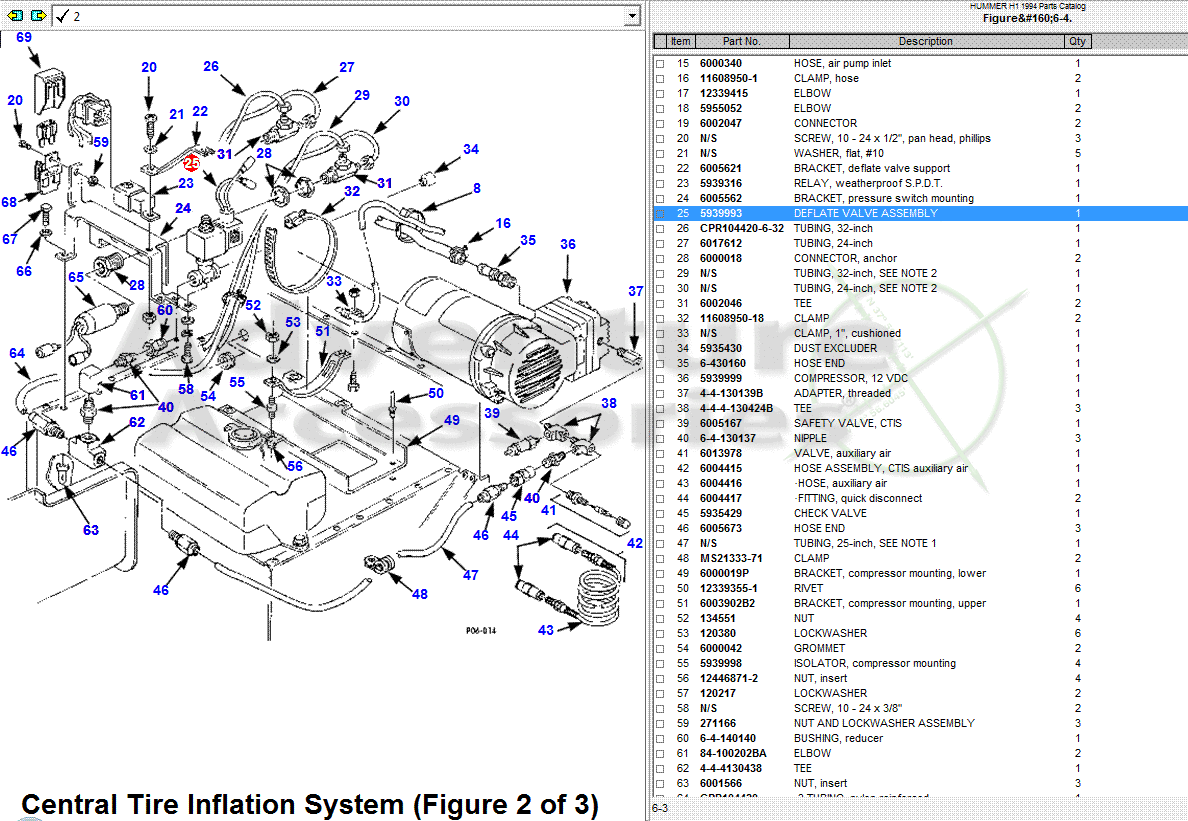Select callout 48 for the clamp

coord(419,594)
